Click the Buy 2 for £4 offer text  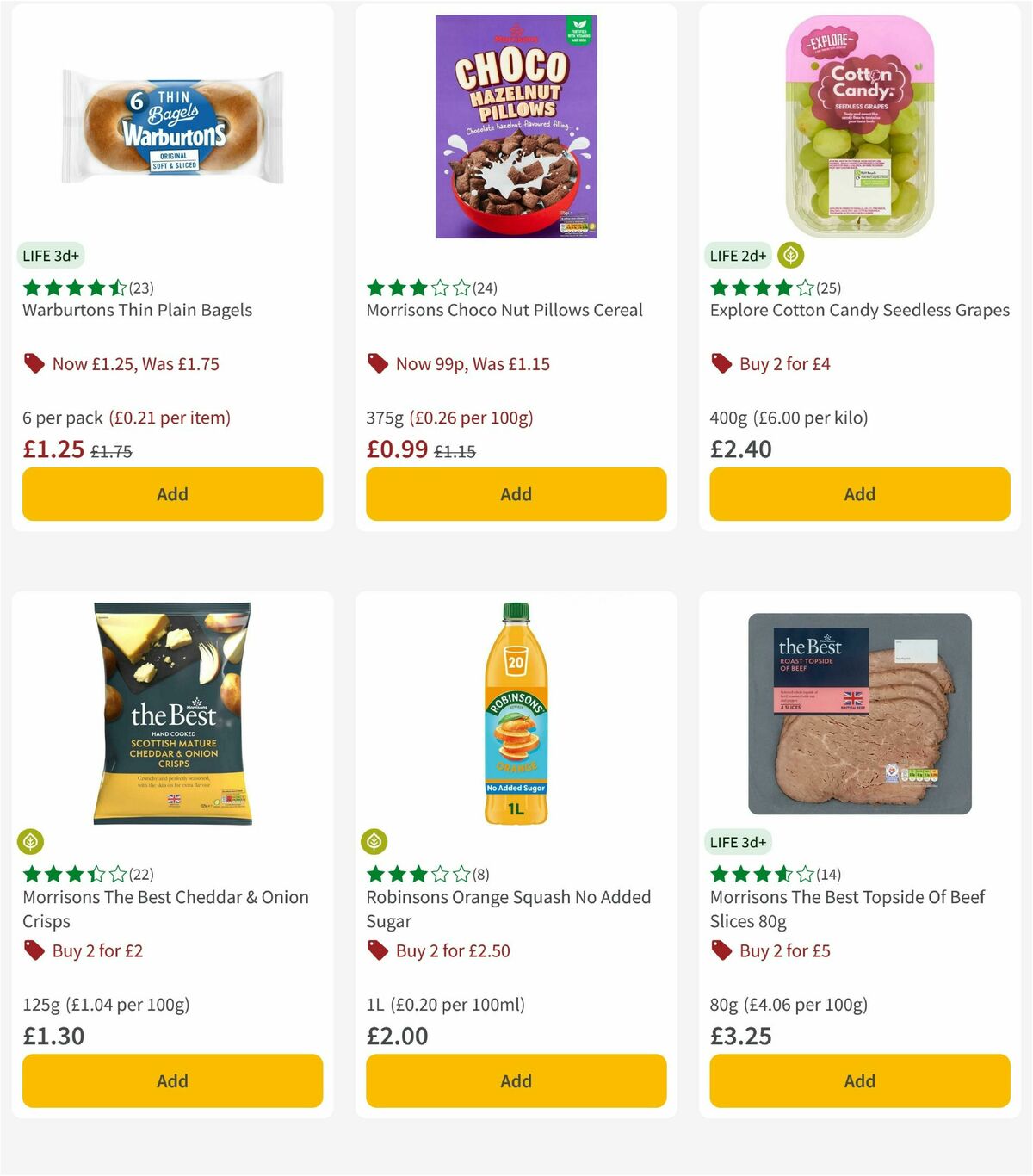[x=782, y=363]
